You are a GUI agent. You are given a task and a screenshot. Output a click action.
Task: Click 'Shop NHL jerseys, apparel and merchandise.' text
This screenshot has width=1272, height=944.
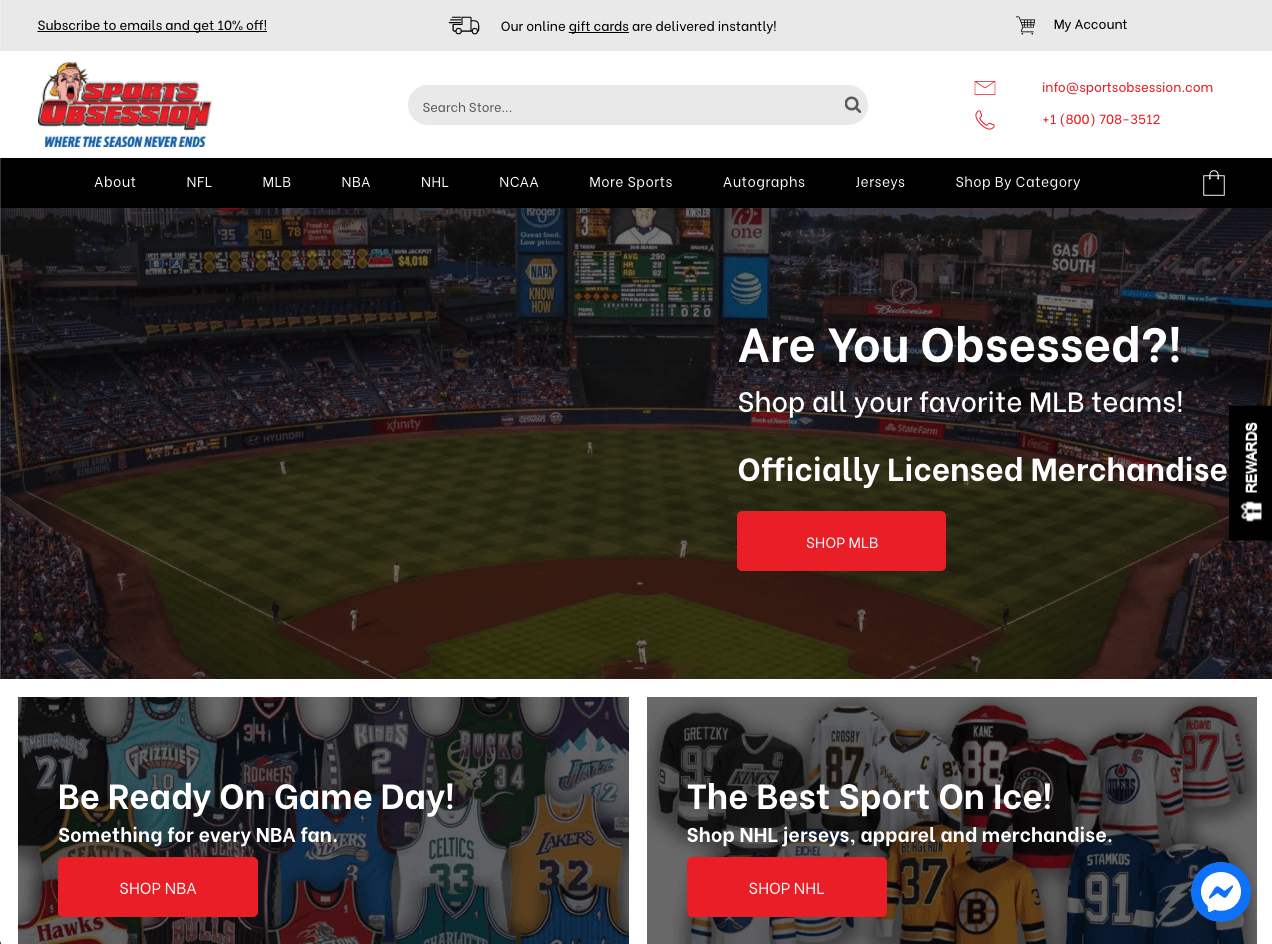tap(899, 834)
